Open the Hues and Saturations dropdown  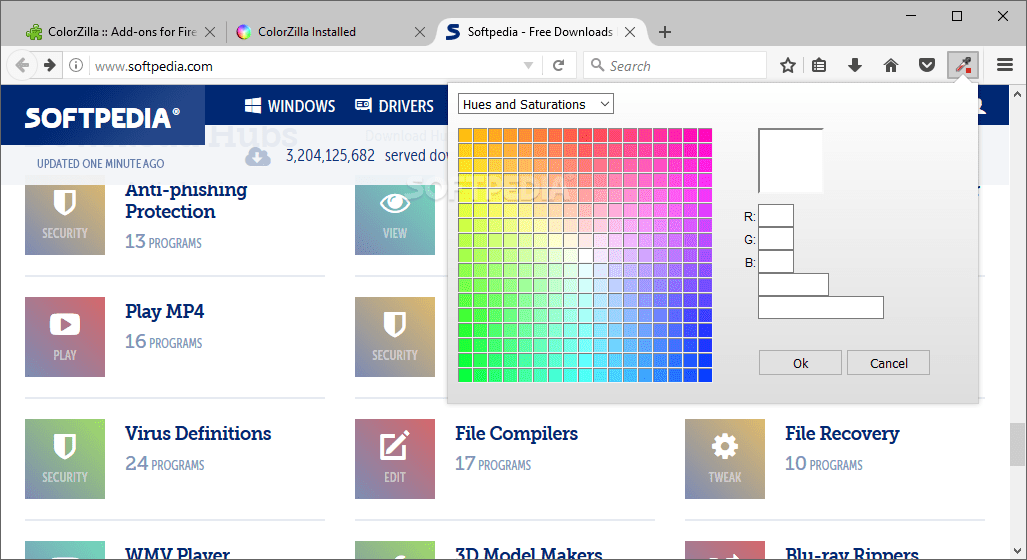tap(536, 104)
